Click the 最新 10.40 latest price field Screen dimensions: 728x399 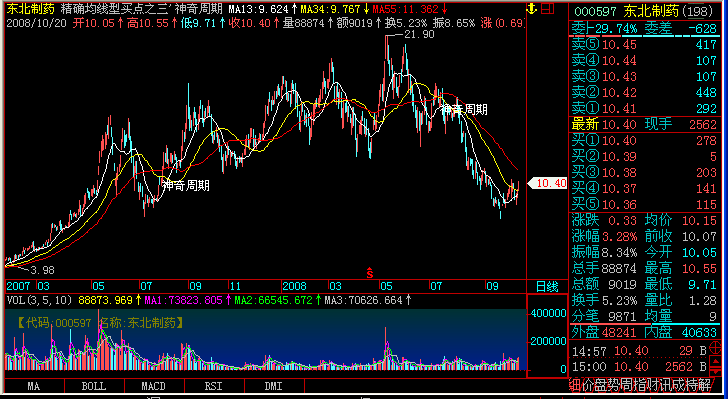tap(604, 124)
